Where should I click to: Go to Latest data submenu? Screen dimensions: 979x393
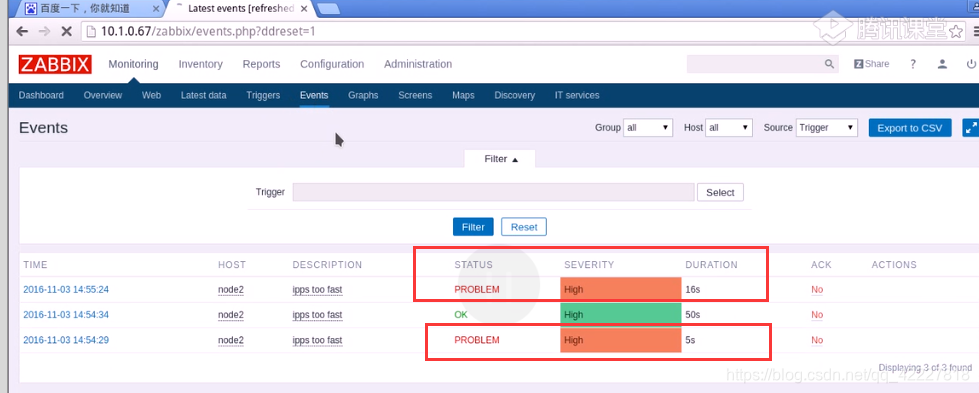(x=204, y=95)
